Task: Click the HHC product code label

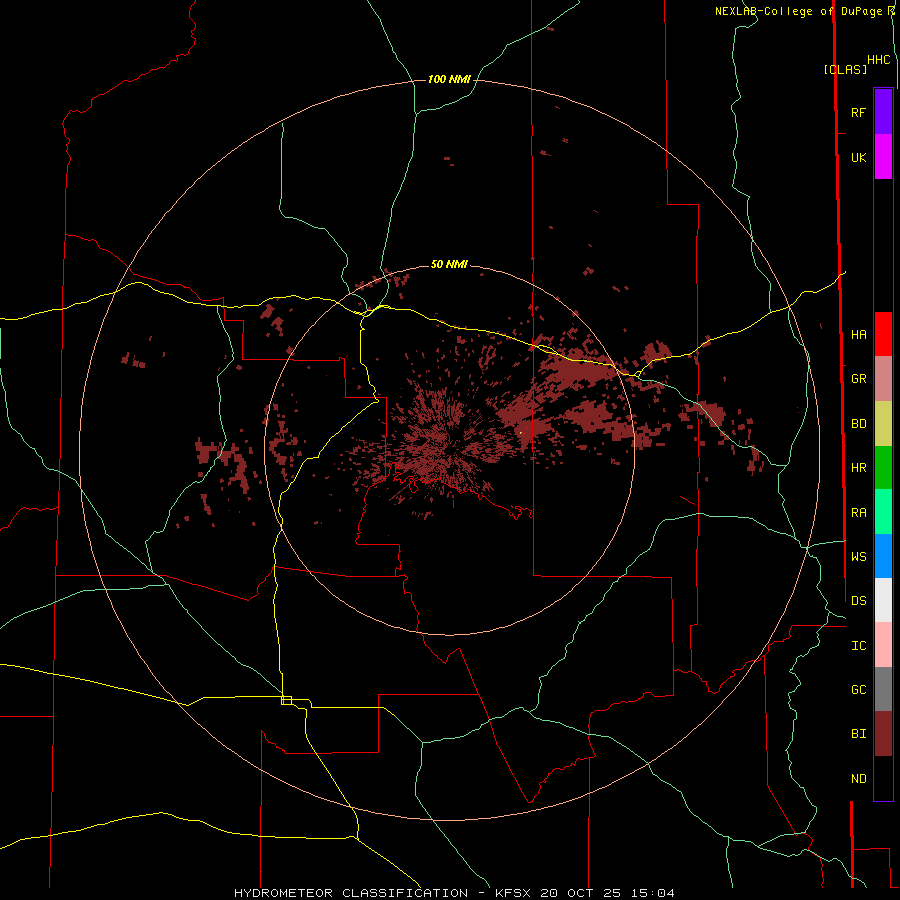Action: tap(878, 60)
